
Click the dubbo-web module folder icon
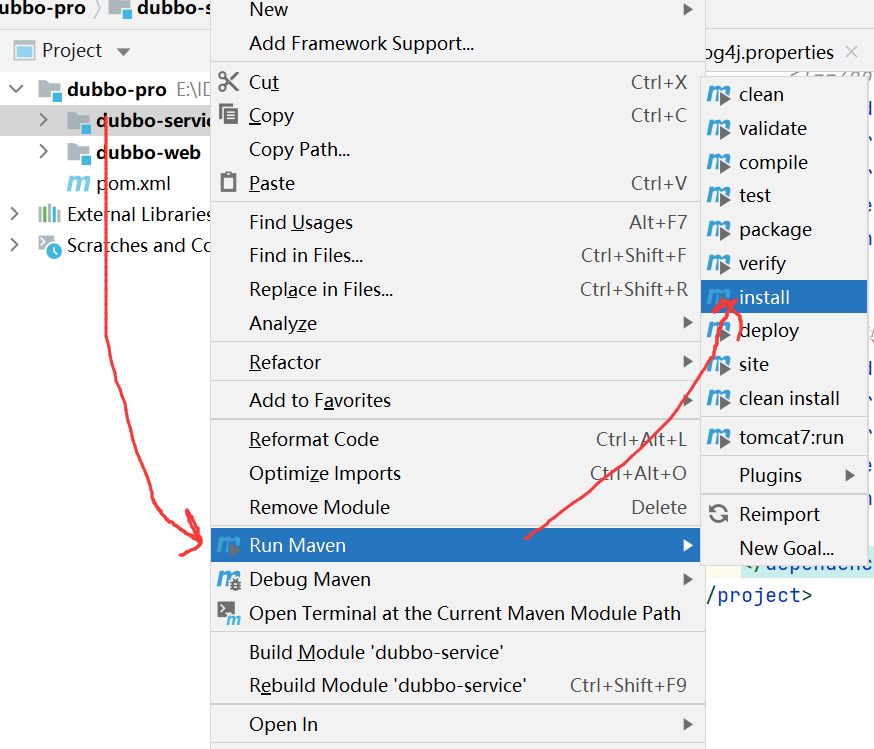coord(79,153)
